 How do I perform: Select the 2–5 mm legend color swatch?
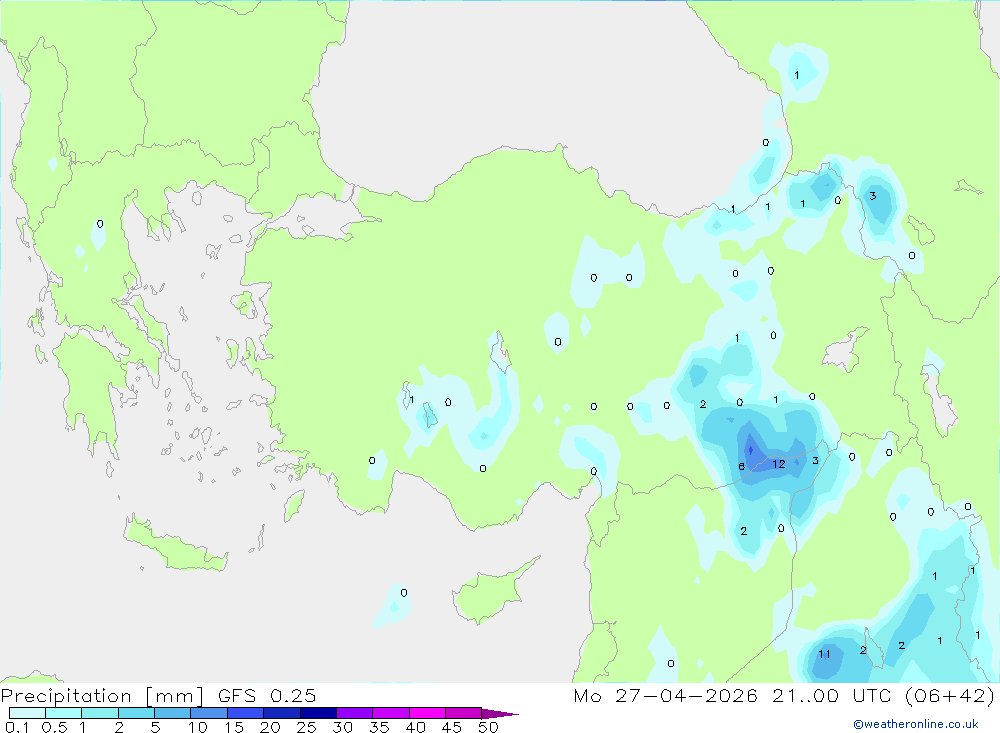tap(136, 713)
